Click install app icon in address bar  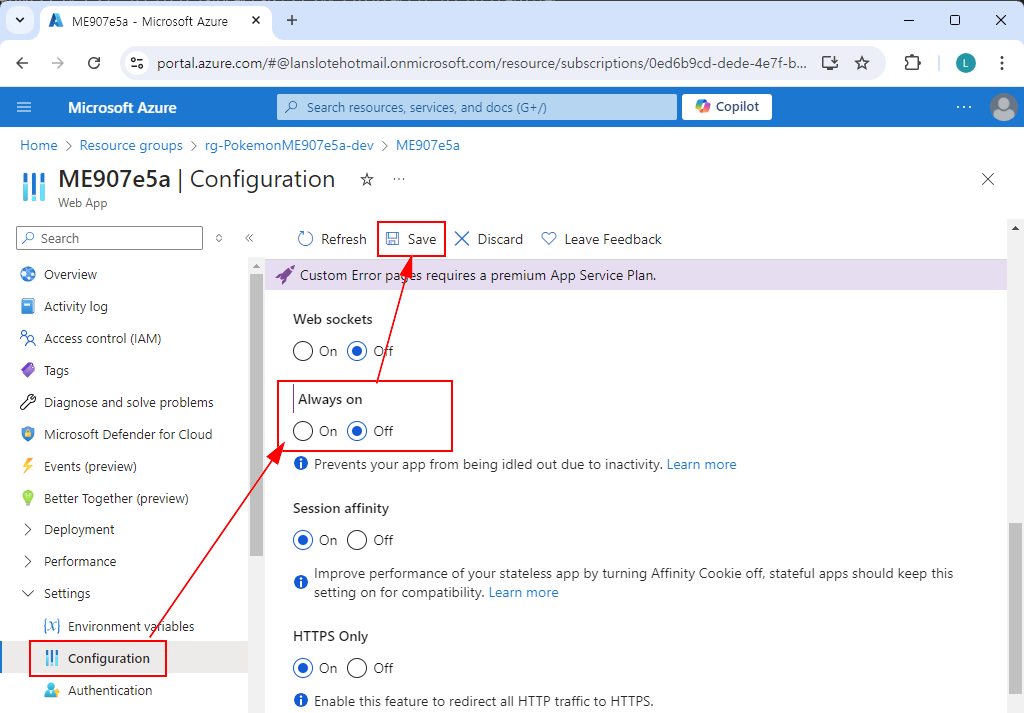pos(829,63)
